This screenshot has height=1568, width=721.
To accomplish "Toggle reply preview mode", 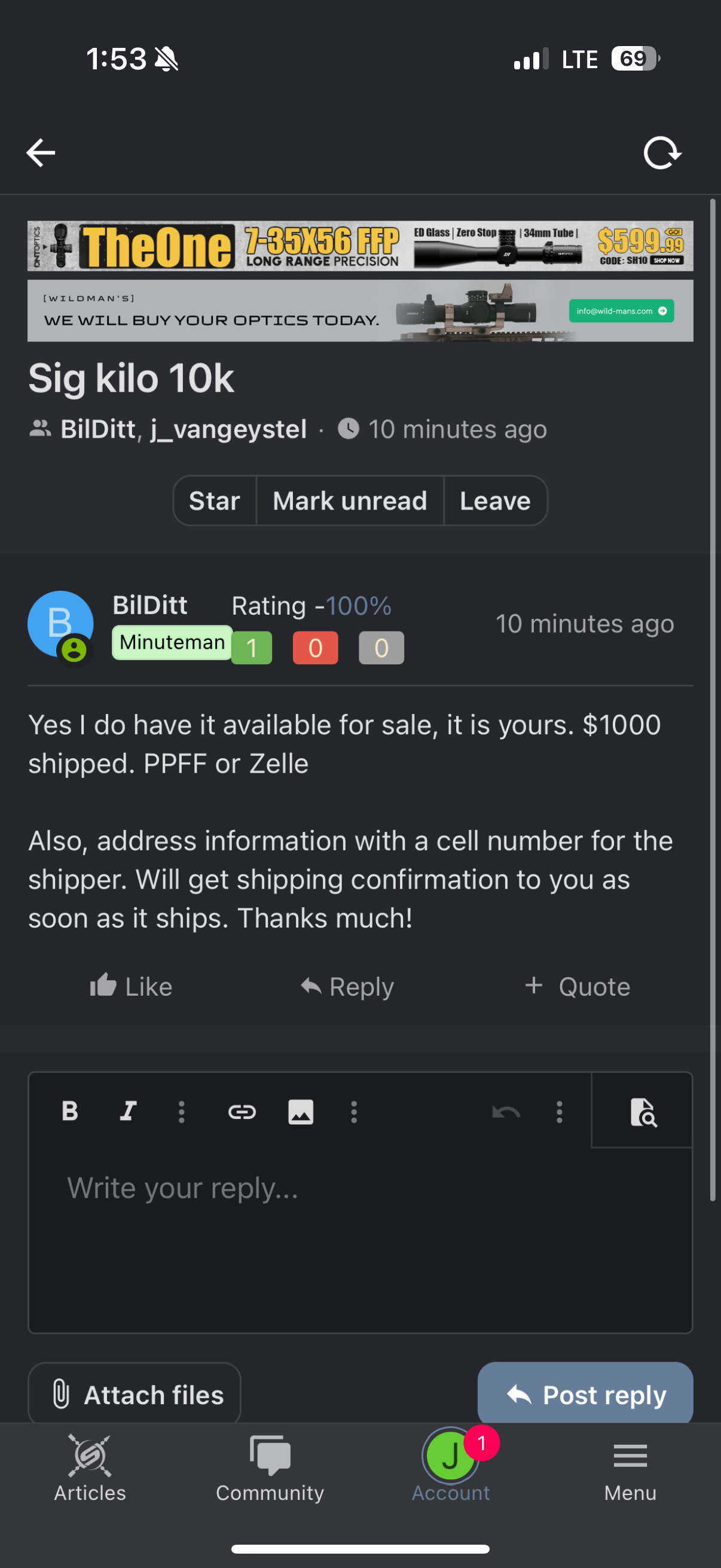I will point(643,1112).
